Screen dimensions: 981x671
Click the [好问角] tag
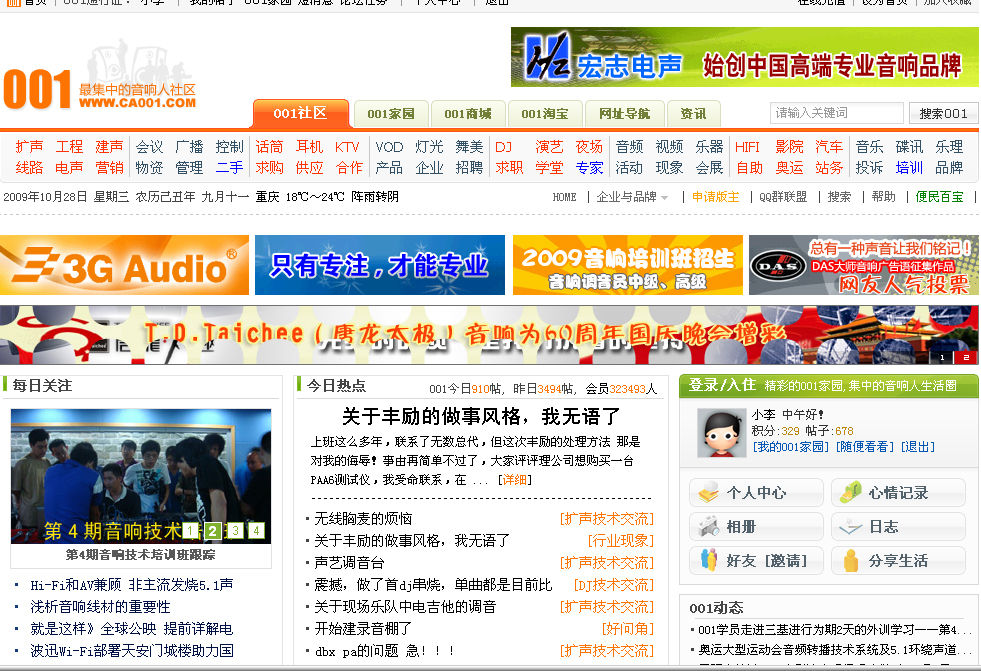(x=628, y=628)
